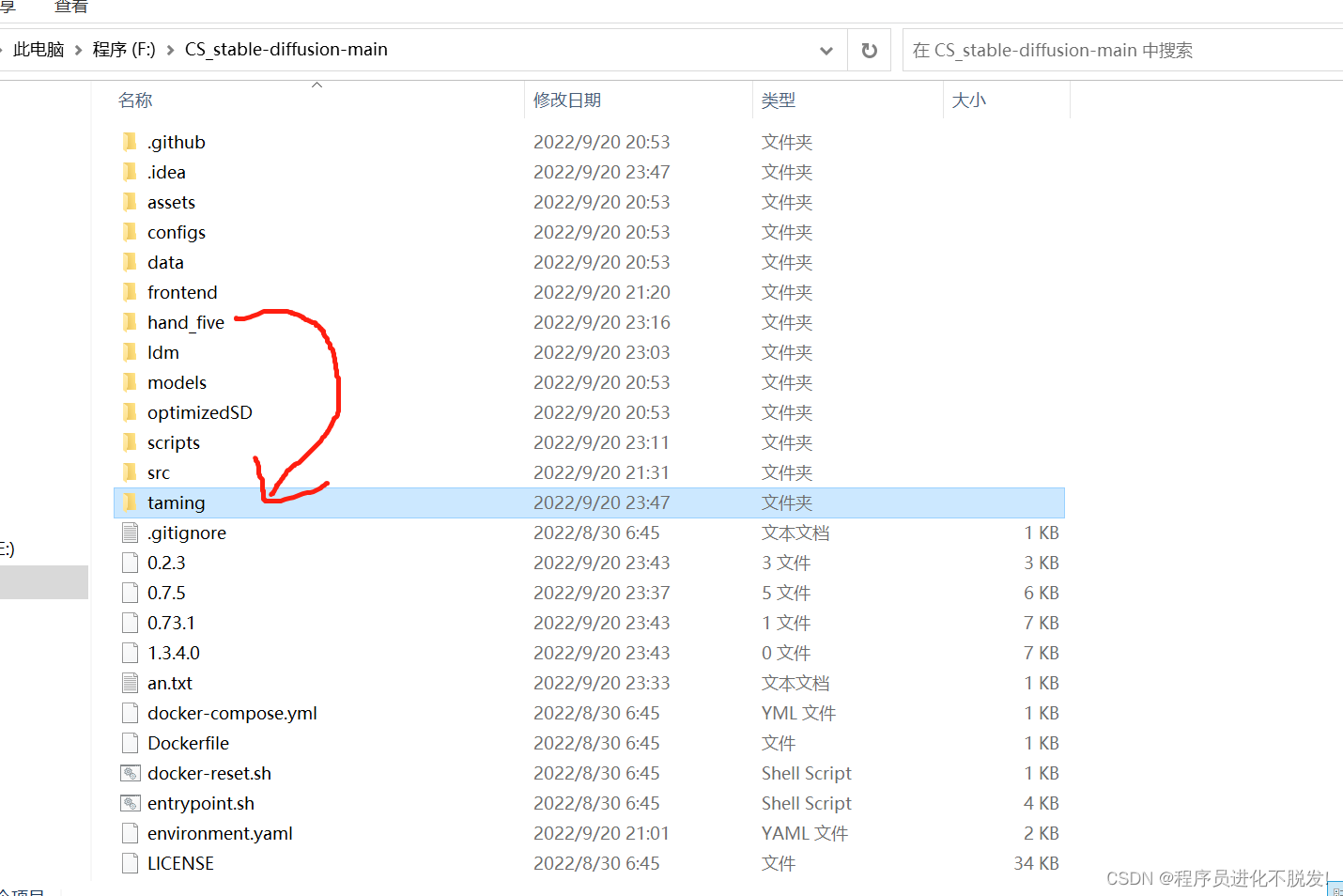
Task: Select the .gitignore file name
Action: (x=187, y=533)
